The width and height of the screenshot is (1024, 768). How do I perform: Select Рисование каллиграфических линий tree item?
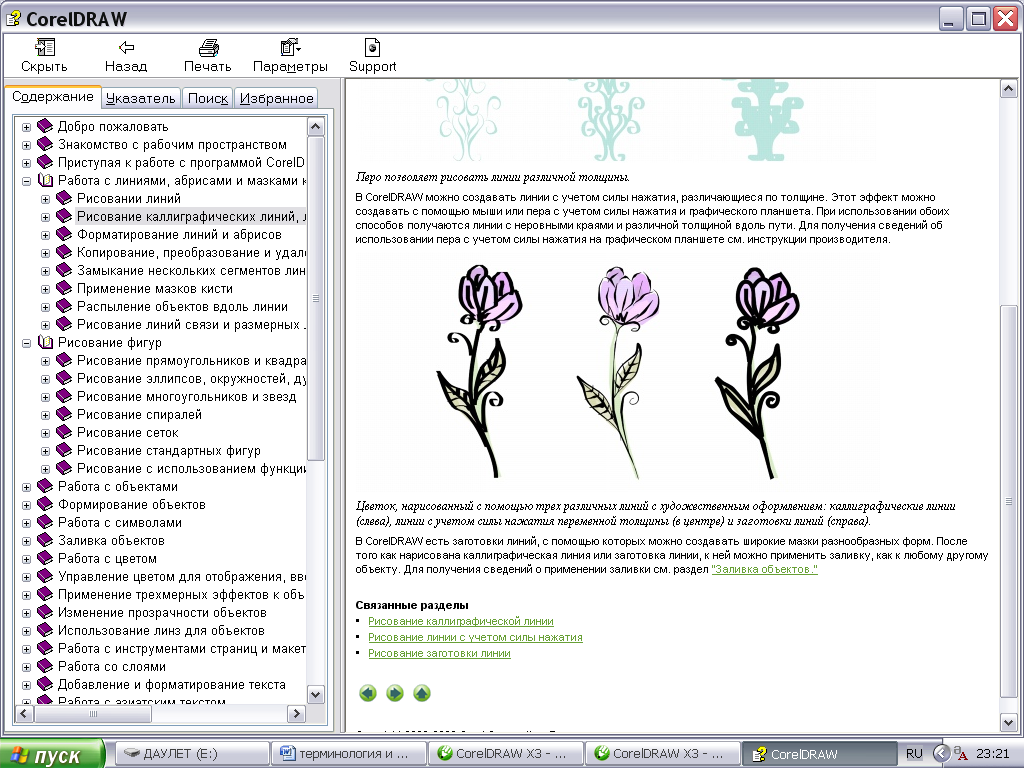[x=191, y=216]
